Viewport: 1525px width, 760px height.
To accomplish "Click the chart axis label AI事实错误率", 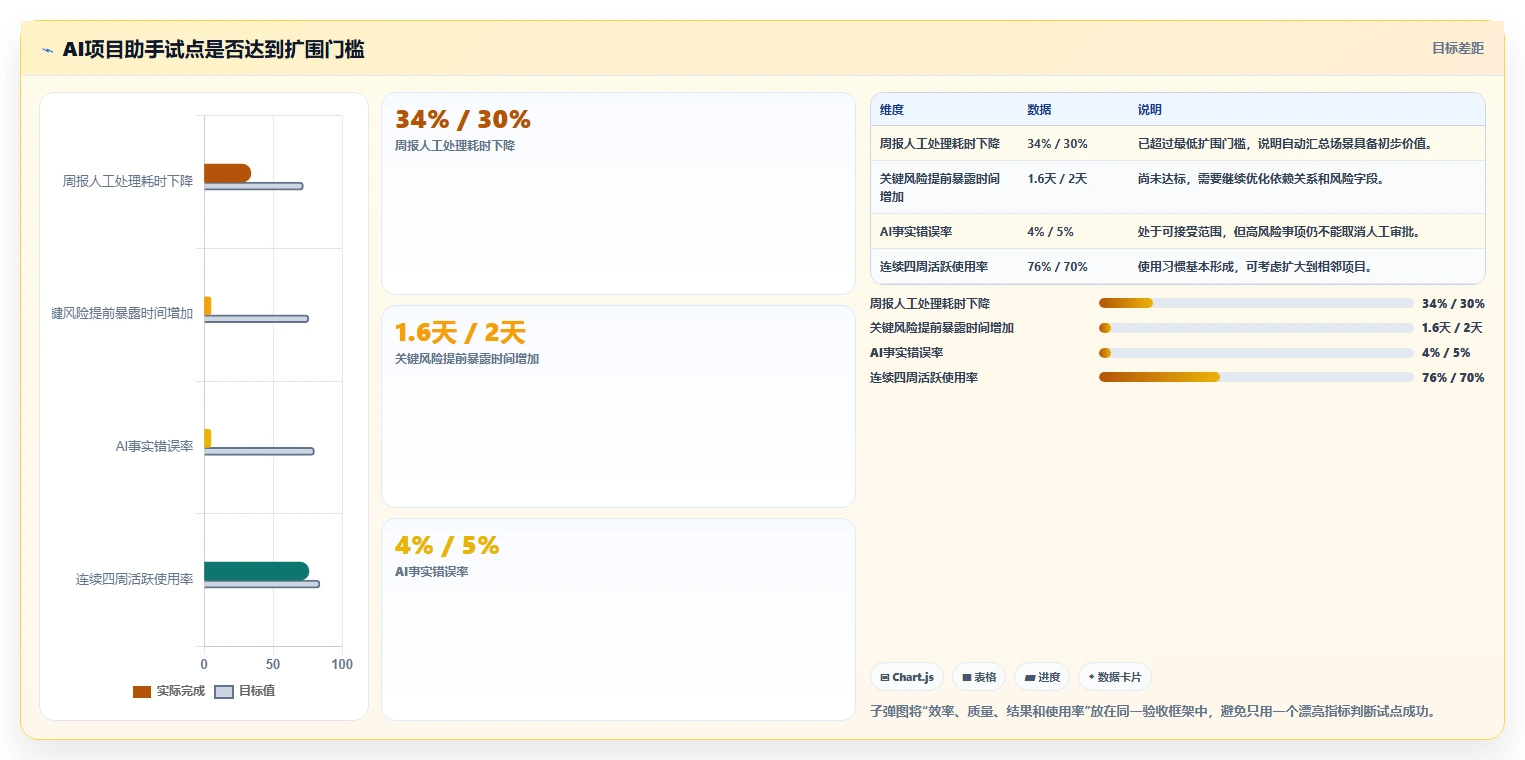I will click(154, 446).
